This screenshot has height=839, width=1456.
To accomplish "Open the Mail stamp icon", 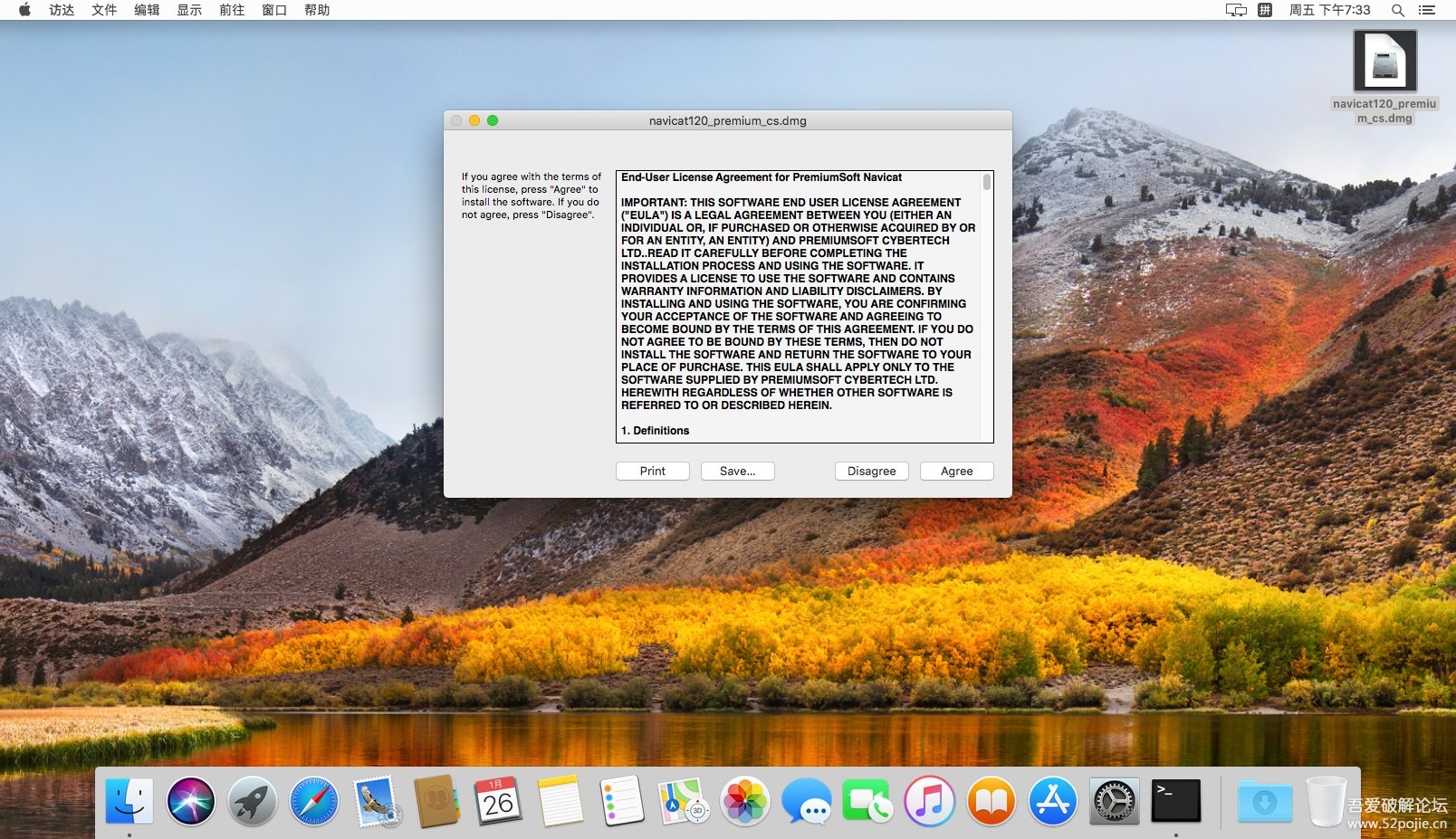I will (376, 801).
